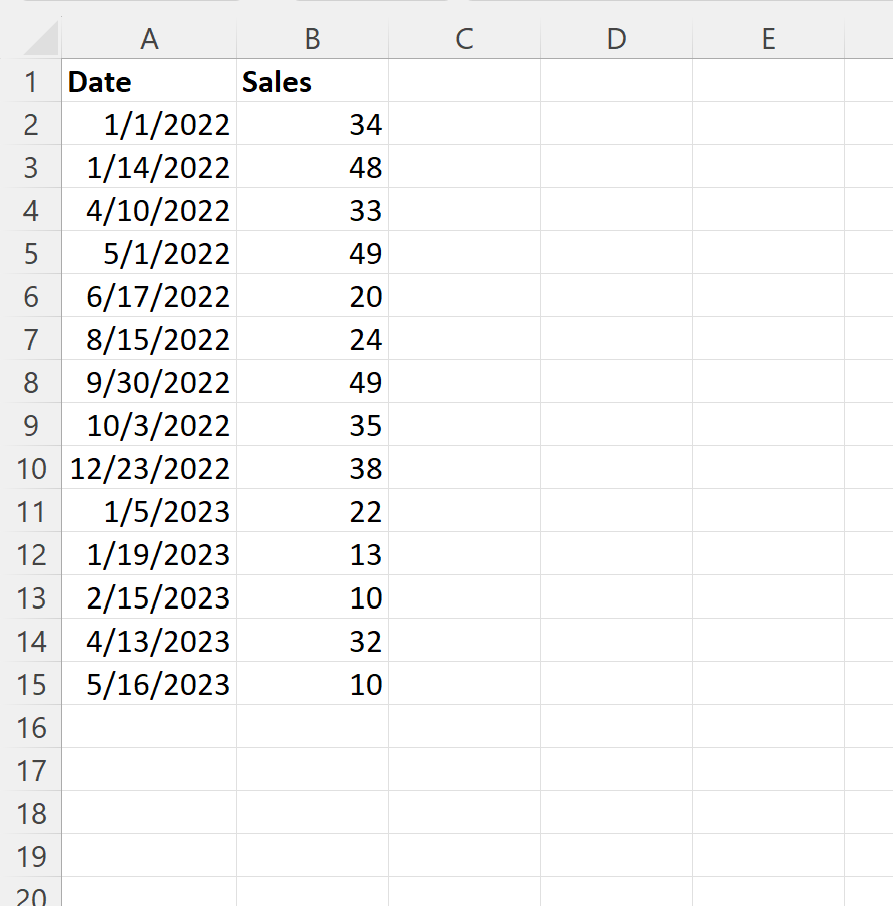
Task: Select column header C
Action: pyautogui.click(x=463, y=39)
